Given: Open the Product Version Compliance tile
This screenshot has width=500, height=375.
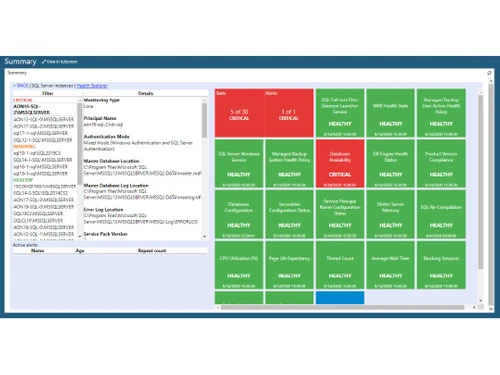Looking at the screenshot, I should pos(441,164).
